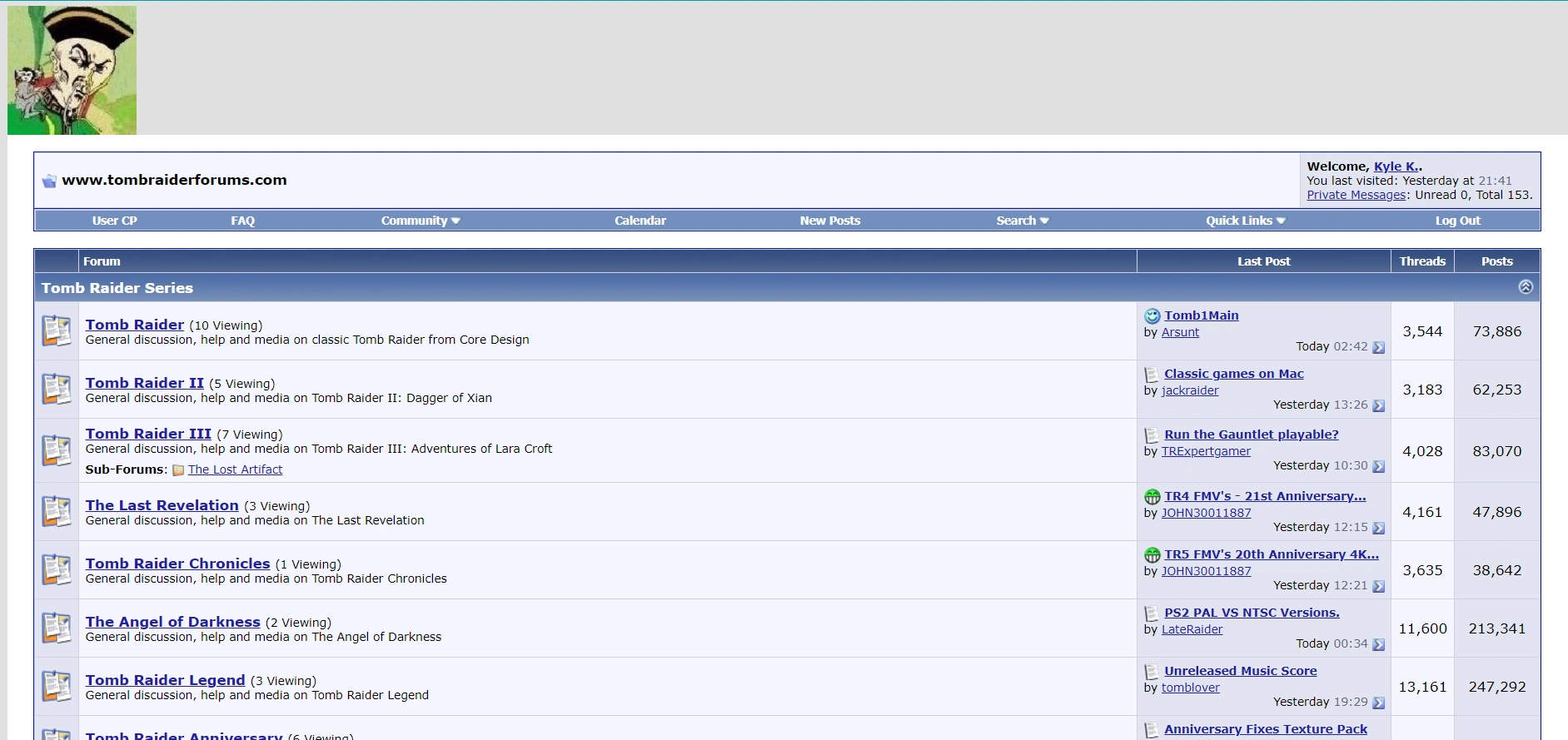Open The Last Revelation forum
This screenshot has width=1568, height=740.
pyautogui.click(x=162, y=505)
